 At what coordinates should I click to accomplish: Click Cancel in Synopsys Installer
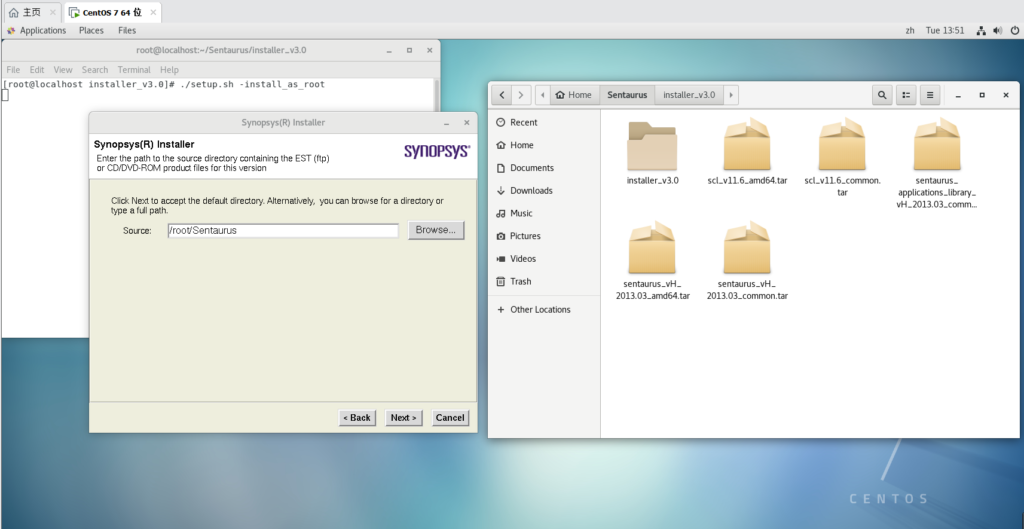click(450, 417)
